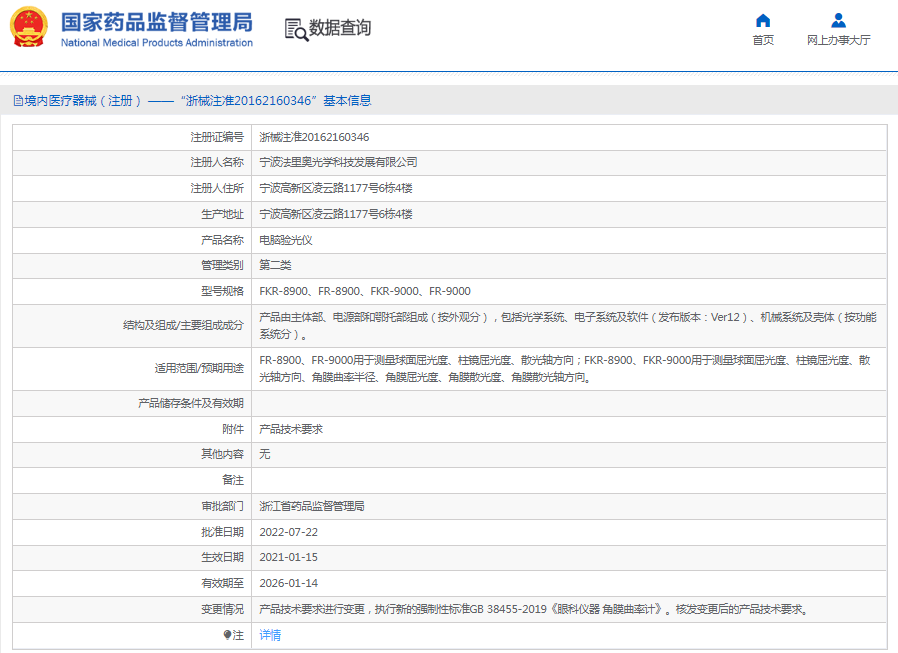Image resolution: width=898 pixels, height=653 pixels.
Task: Select the approving department 浙江省药品监督管理局
Action: 312,506
